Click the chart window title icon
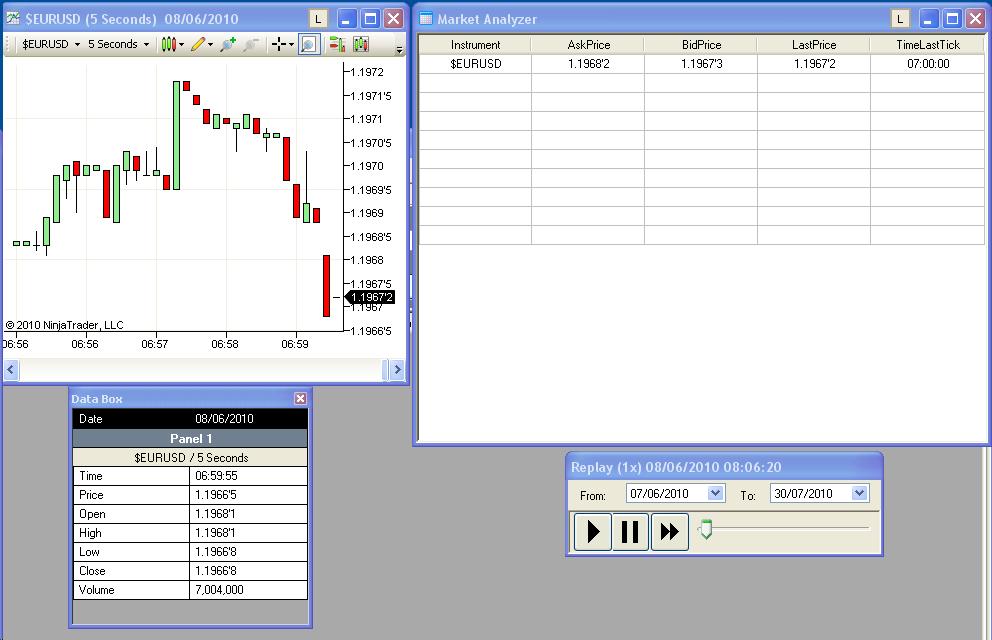 pyautogui.click(x=13, y=18)
